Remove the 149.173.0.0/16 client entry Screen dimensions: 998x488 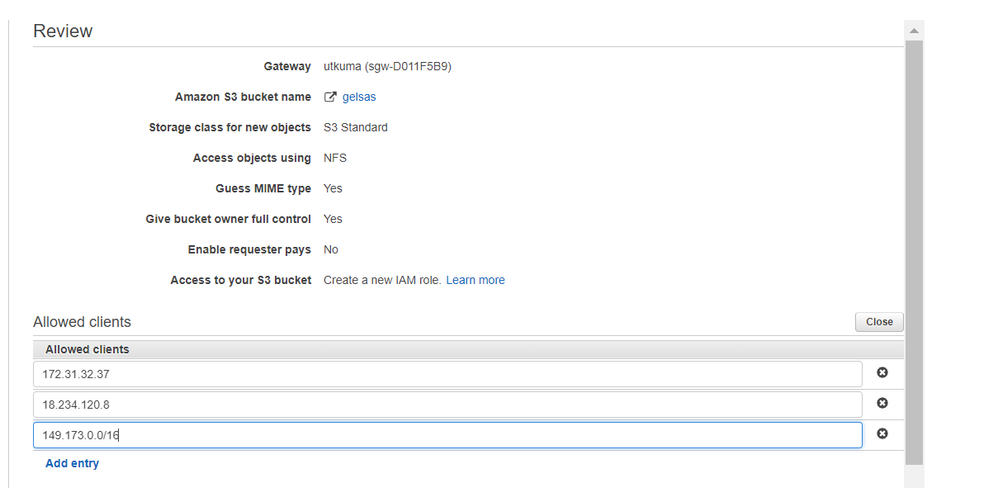(882, 434)
